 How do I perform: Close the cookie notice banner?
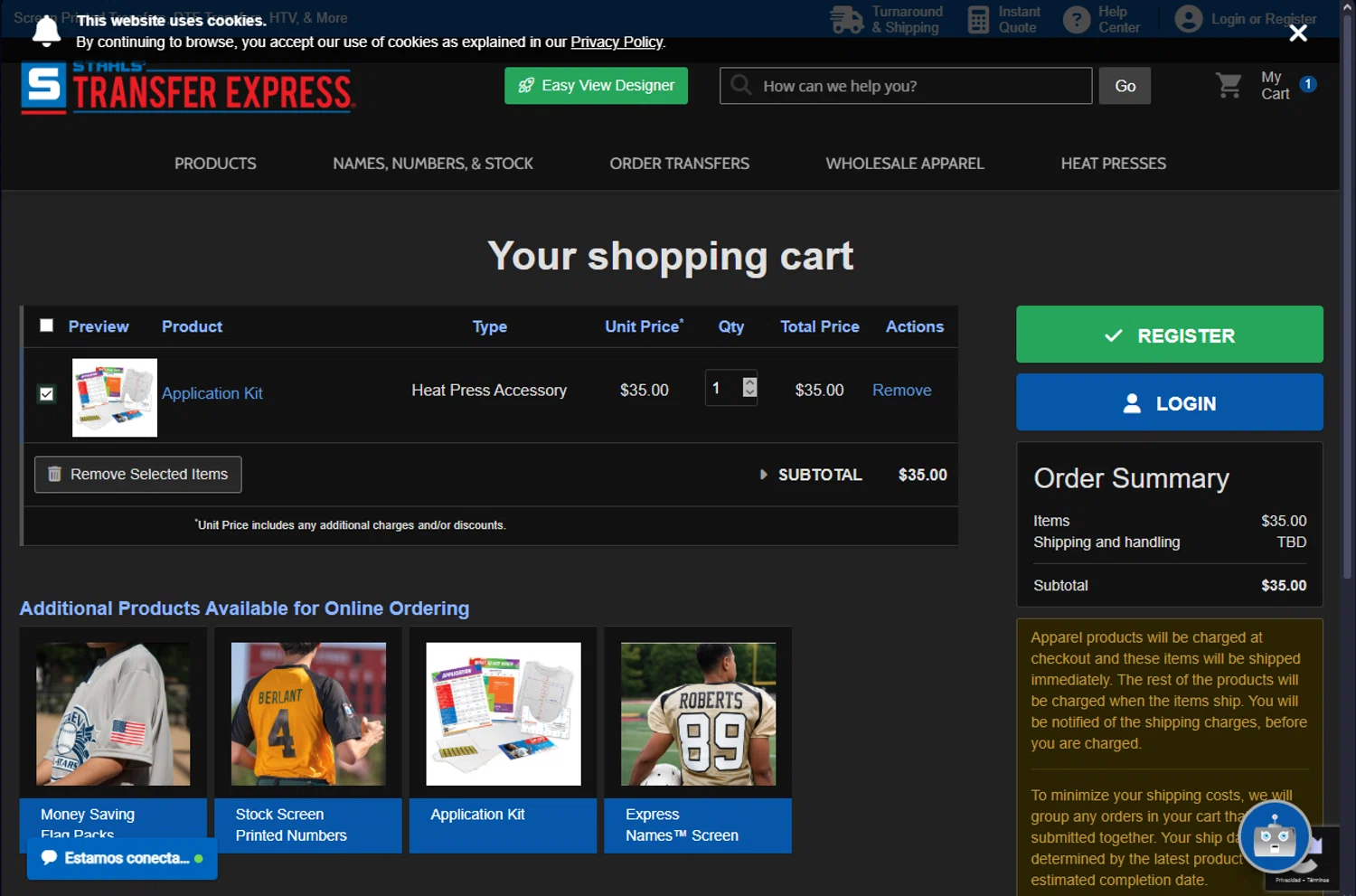pos(1298,33)
